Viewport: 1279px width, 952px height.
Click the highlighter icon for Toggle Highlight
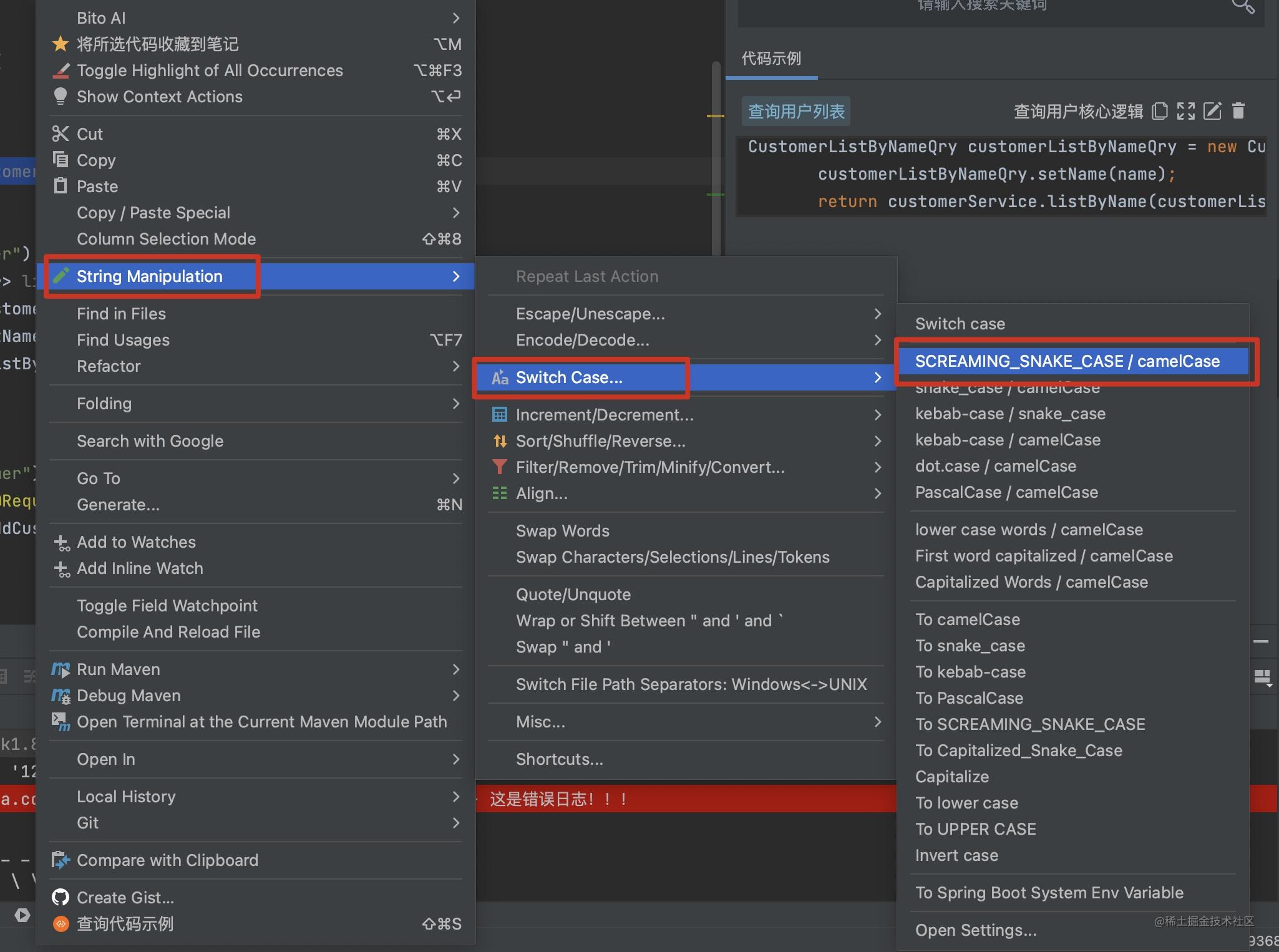tap(61, 70)
